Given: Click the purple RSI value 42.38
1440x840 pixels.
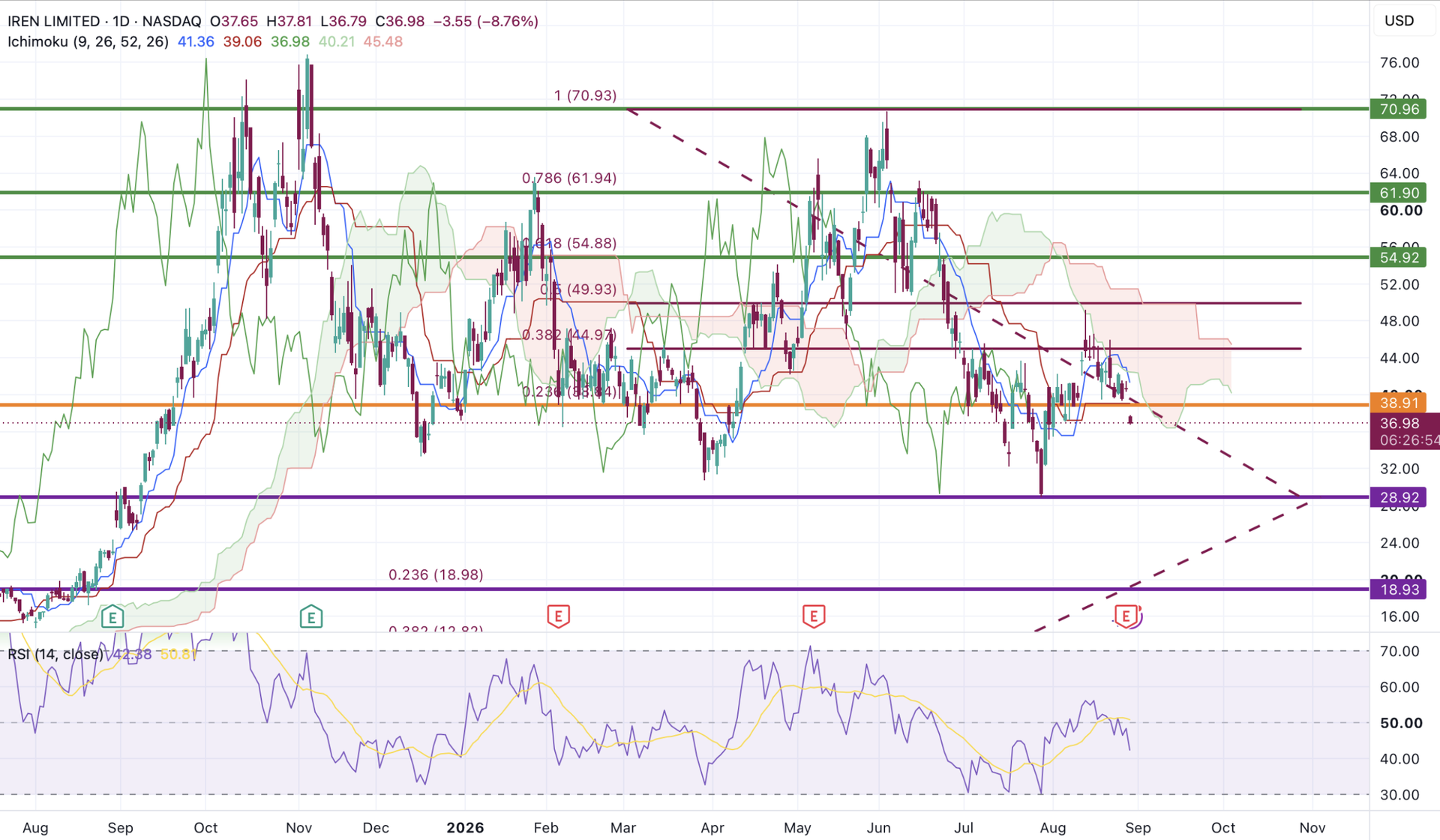Looking at the screenshot, I should 133,654.
